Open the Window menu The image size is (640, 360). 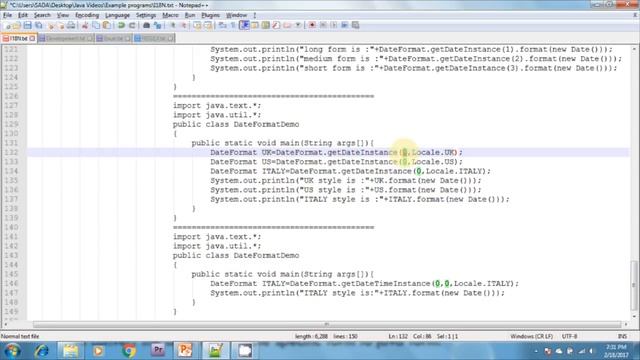pos(236,15)
